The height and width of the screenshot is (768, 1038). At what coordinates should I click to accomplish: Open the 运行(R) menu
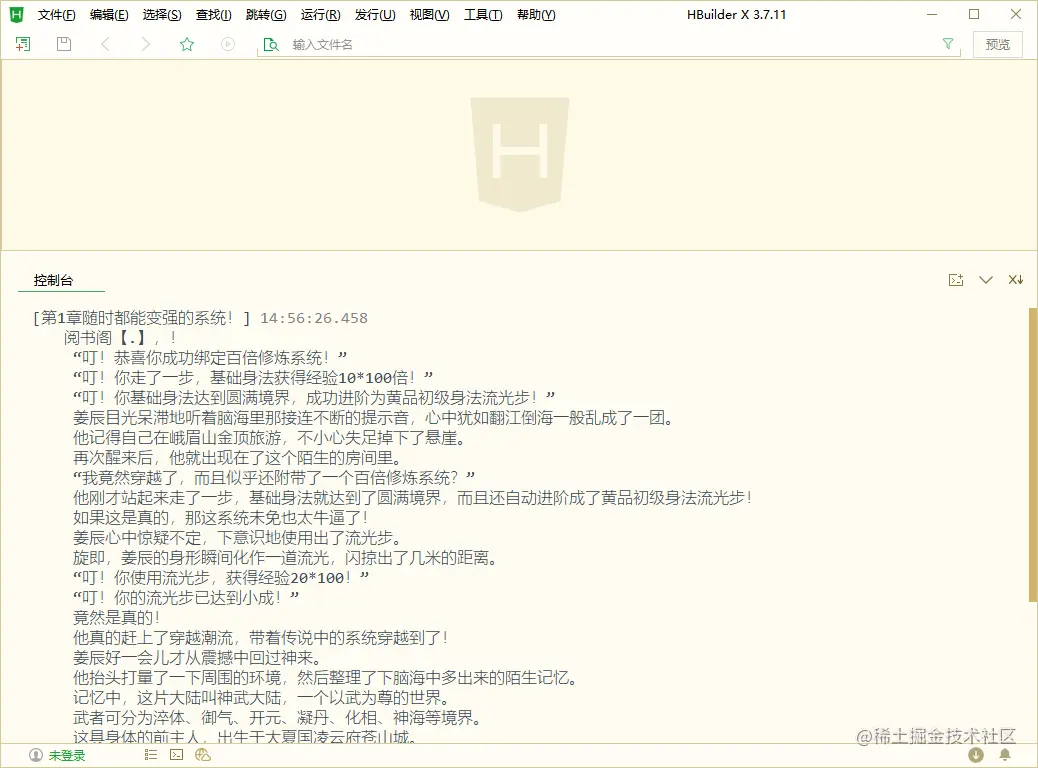point(320,15)
